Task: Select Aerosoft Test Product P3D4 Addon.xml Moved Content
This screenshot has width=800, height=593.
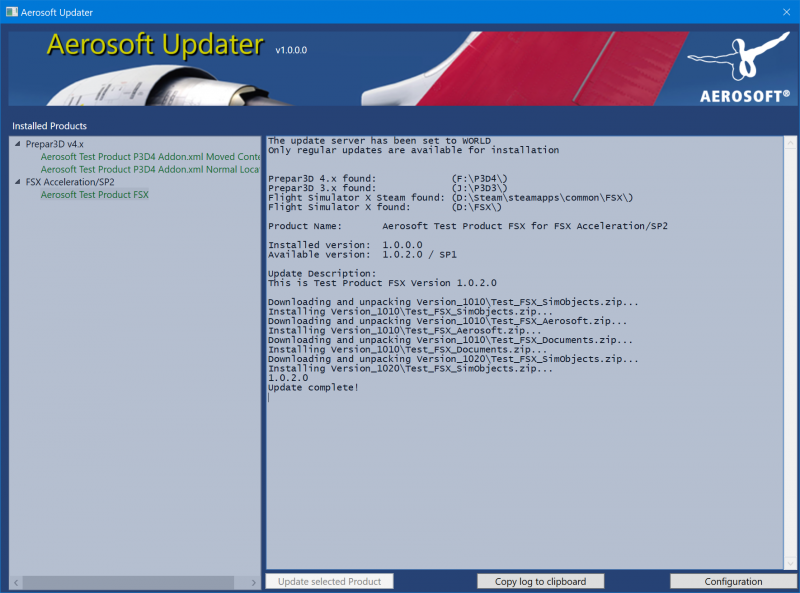Action: [150, 157]
